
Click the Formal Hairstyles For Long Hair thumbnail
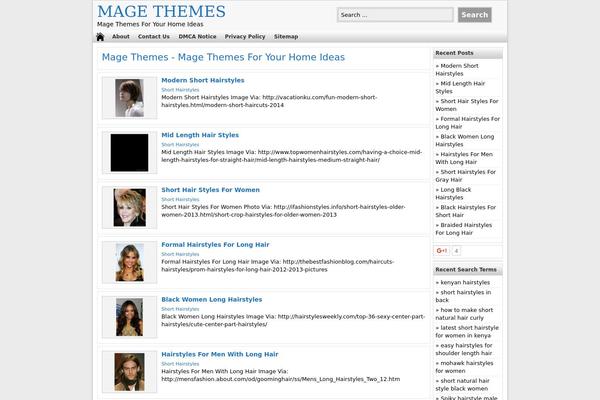[129, 262]
